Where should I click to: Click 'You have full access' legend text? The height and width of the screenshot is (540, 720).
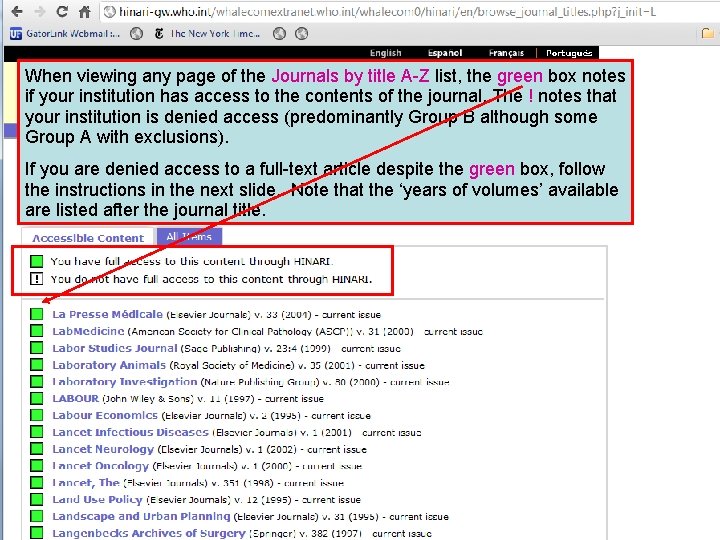point(192,261)
